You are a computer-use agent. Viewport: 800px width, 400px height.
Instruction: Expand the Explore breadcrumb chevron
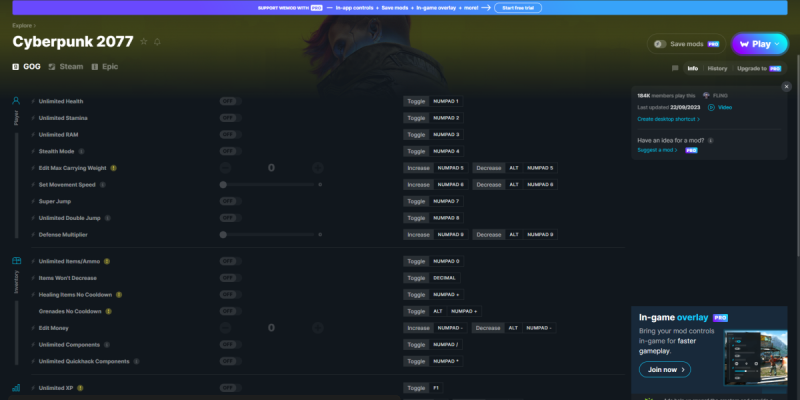(34, 25)
